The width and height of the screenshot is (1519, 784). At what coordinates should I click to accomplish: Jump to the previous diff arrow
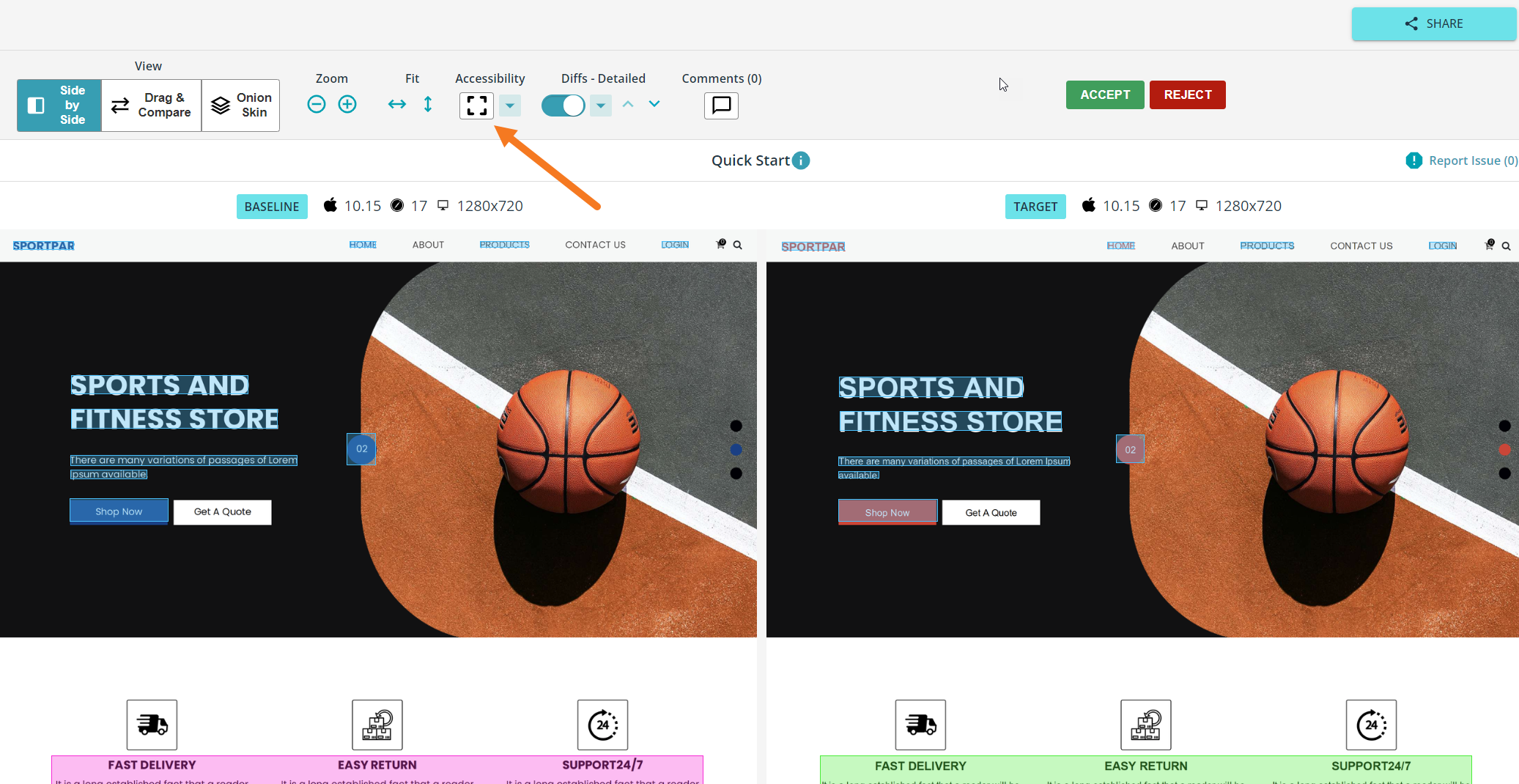tap(628, 105)
